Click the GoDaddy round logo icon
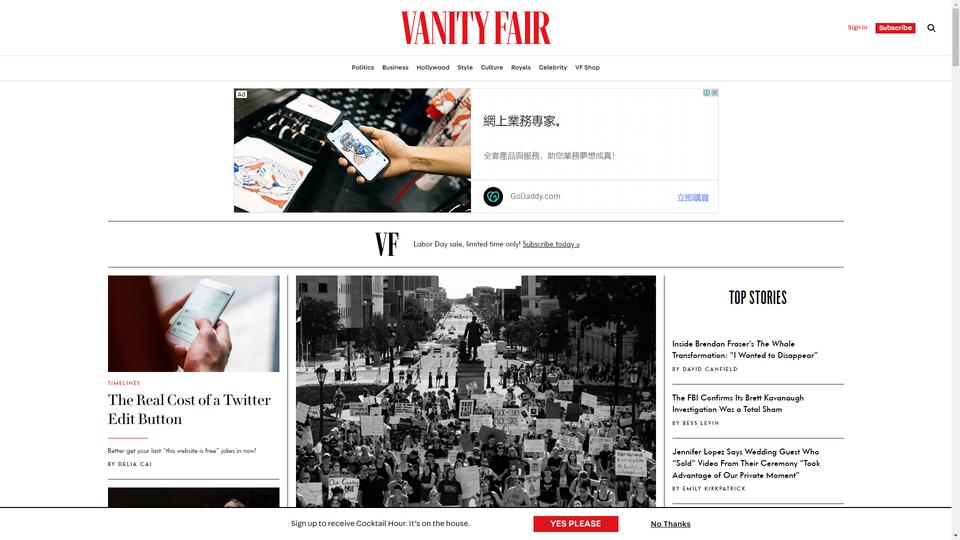This screenshot has height=540, width=960. tap(493, 197)
